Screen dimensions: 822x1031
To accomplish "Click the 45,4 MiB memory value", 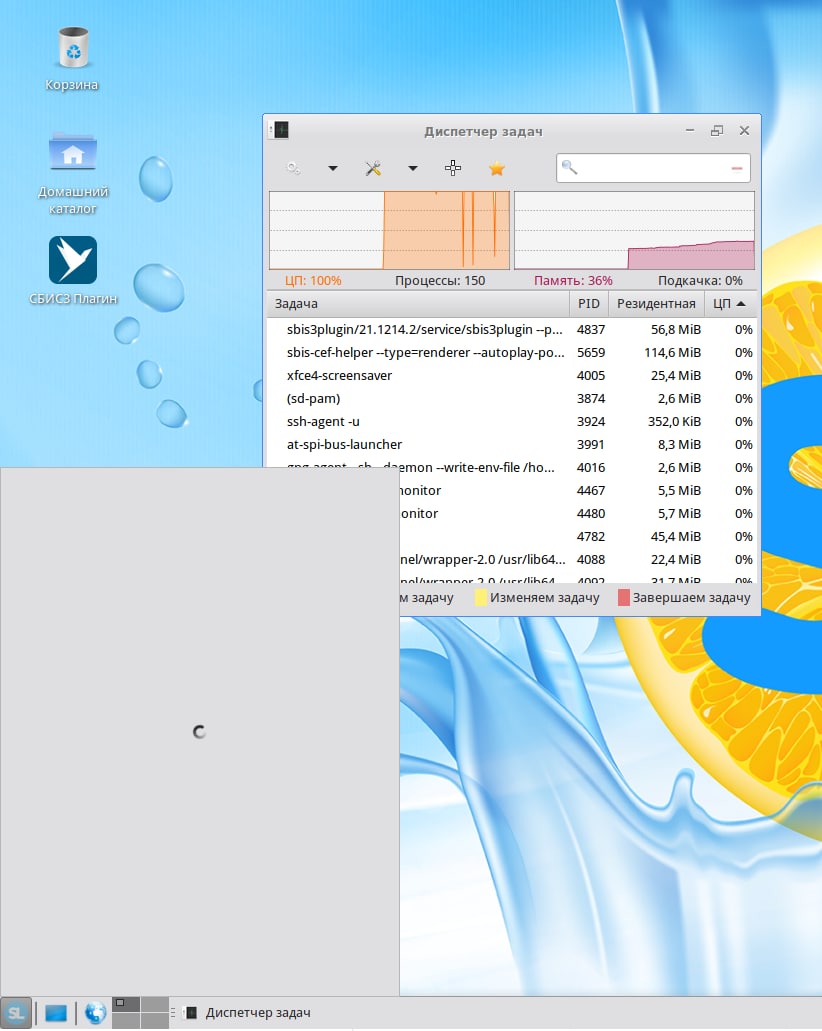I will (x=675, y=537).
